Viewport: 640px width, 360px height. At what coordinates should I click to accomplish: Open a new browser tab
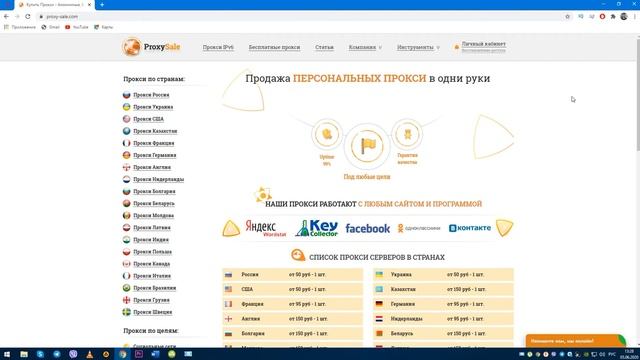click(102, 5)
